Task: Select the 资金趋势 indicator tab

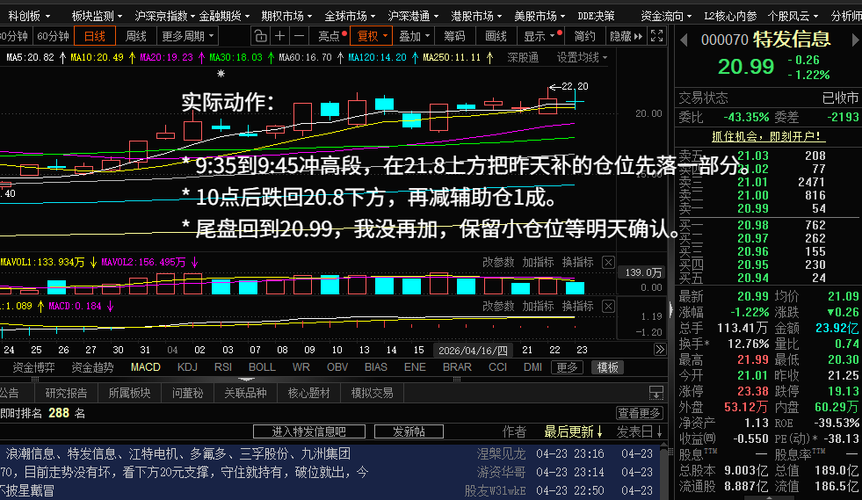Action: [92, 367]
